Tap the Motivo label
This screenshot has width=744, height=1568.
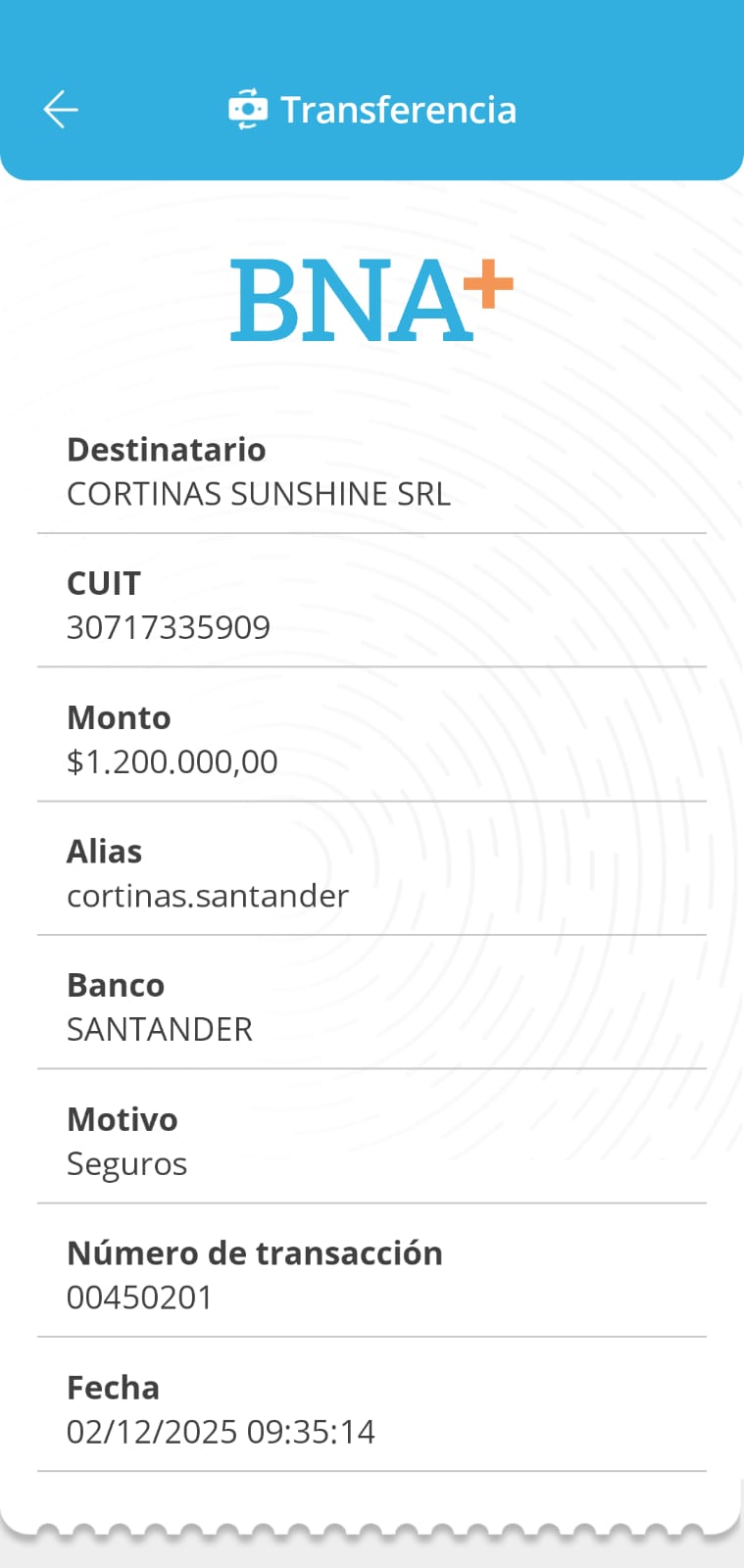click(123, 1119)
